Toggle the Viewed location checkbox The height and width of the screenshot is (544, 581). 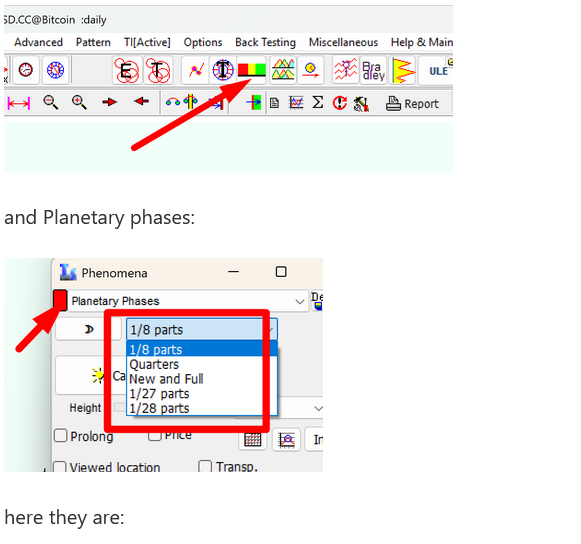coord(60,466)
